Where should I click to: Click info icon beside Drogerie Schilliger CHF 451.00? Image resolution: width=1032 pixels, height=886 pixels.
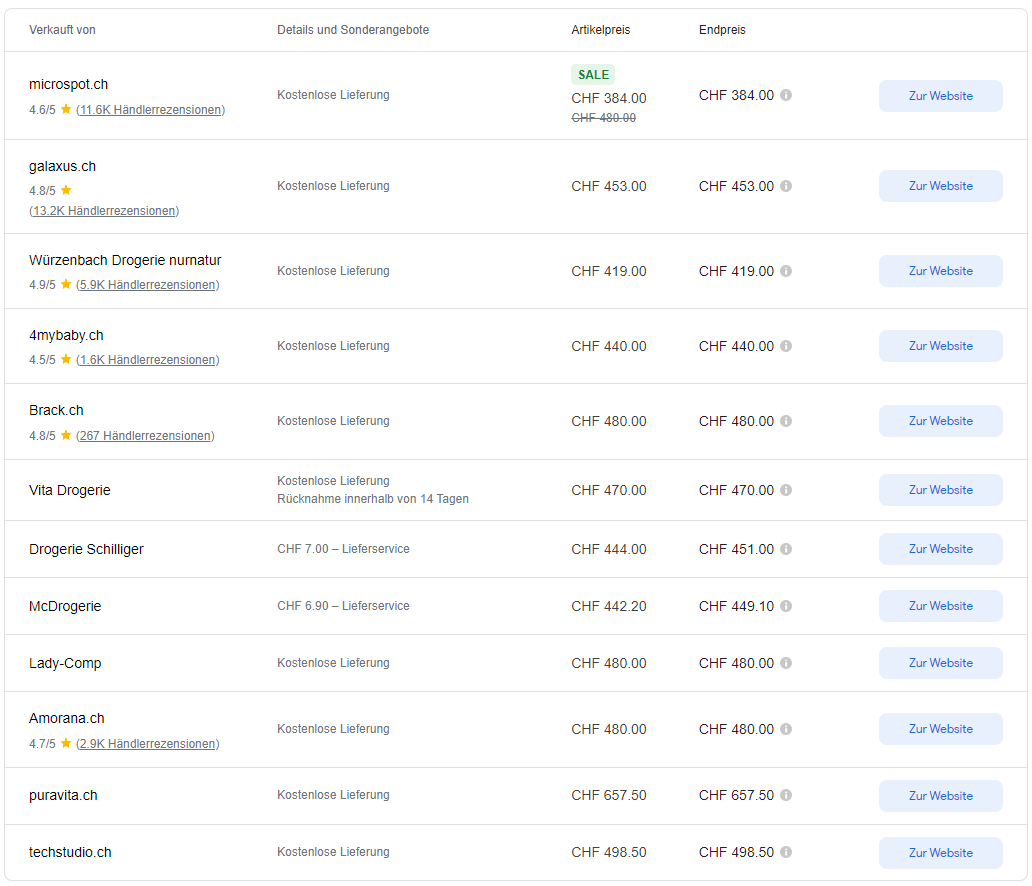(786, 549)
